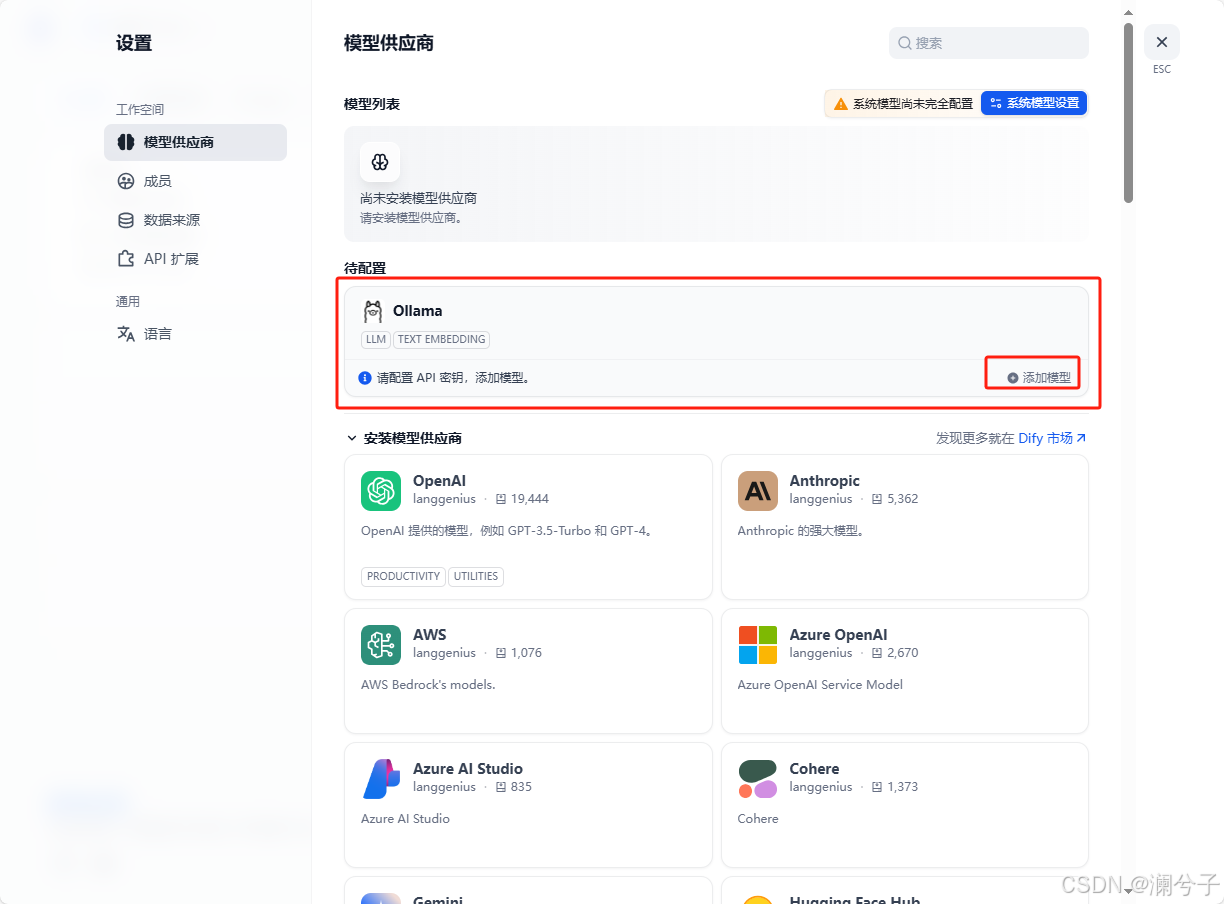Open the Azure OpenAI card title
Viewport: 1224px width, 904px height.
(x=838, y=635)
